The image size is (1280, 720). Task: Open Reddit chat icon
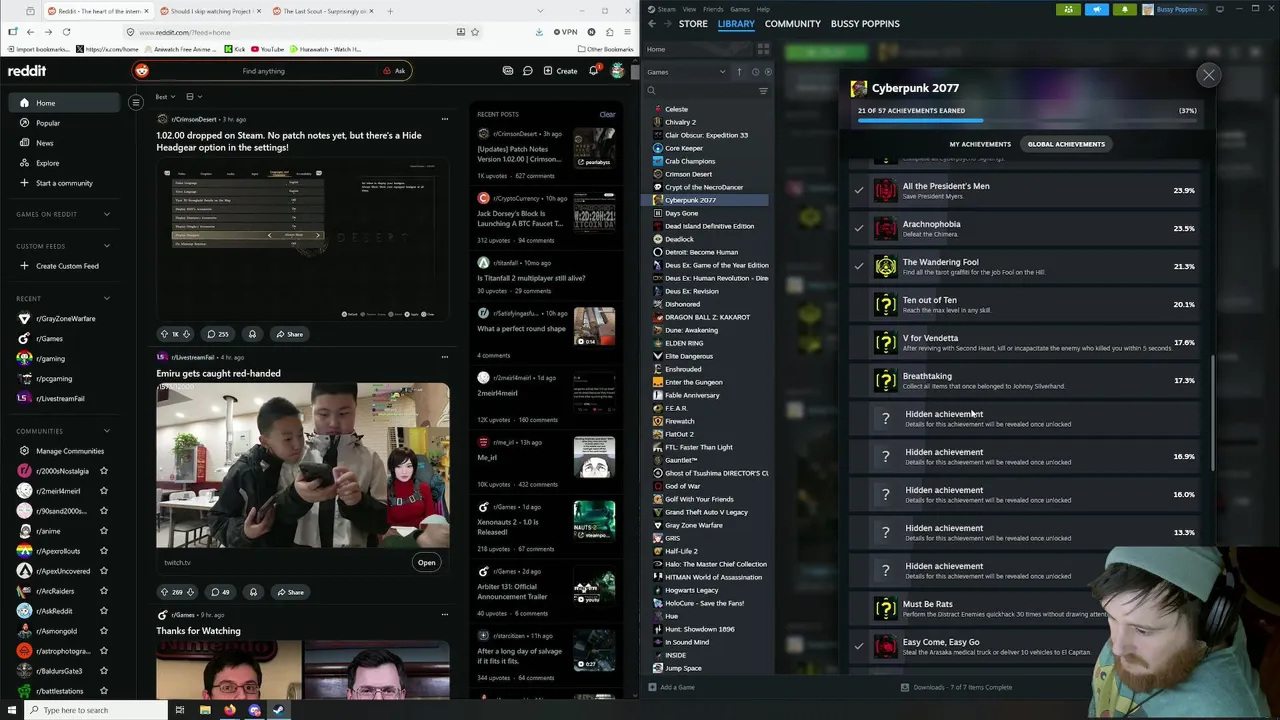tap(528, 71)
